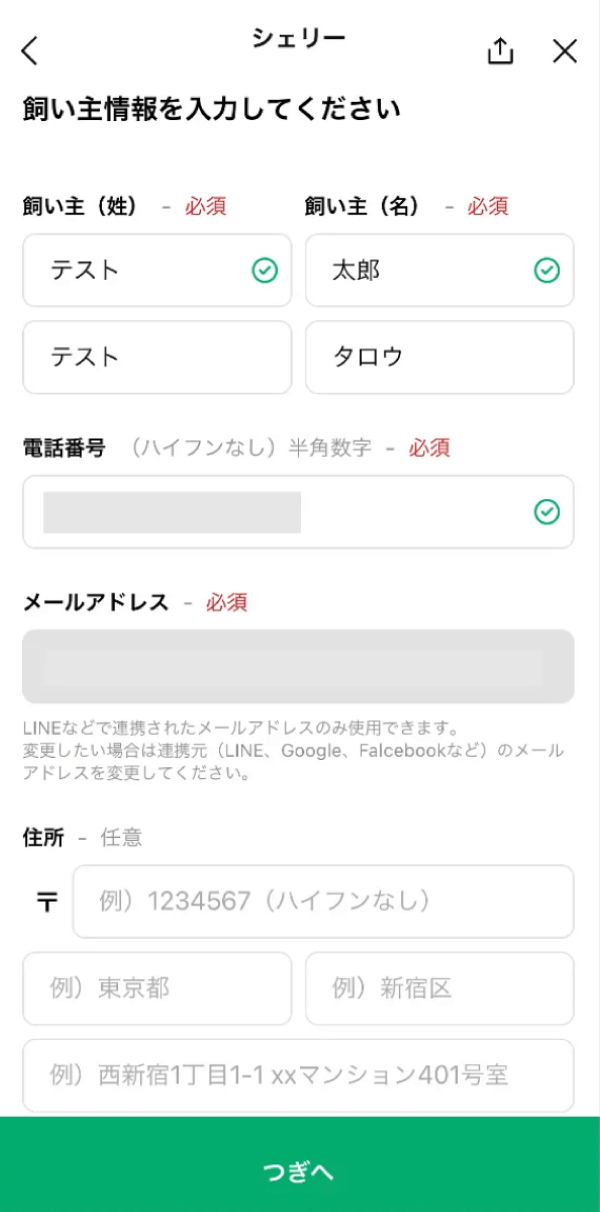Viewport: 600px width, 1212px height.
Task: Open the share icon
Action: coord(500,51)
